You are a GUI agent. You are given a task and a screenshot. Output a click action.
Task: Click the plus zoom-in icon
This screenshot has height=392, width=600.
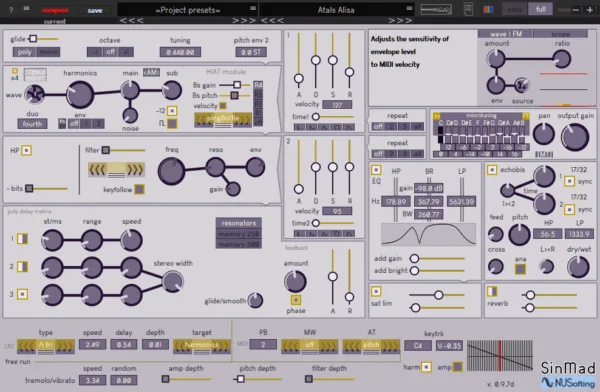click(x=590, y=10)
